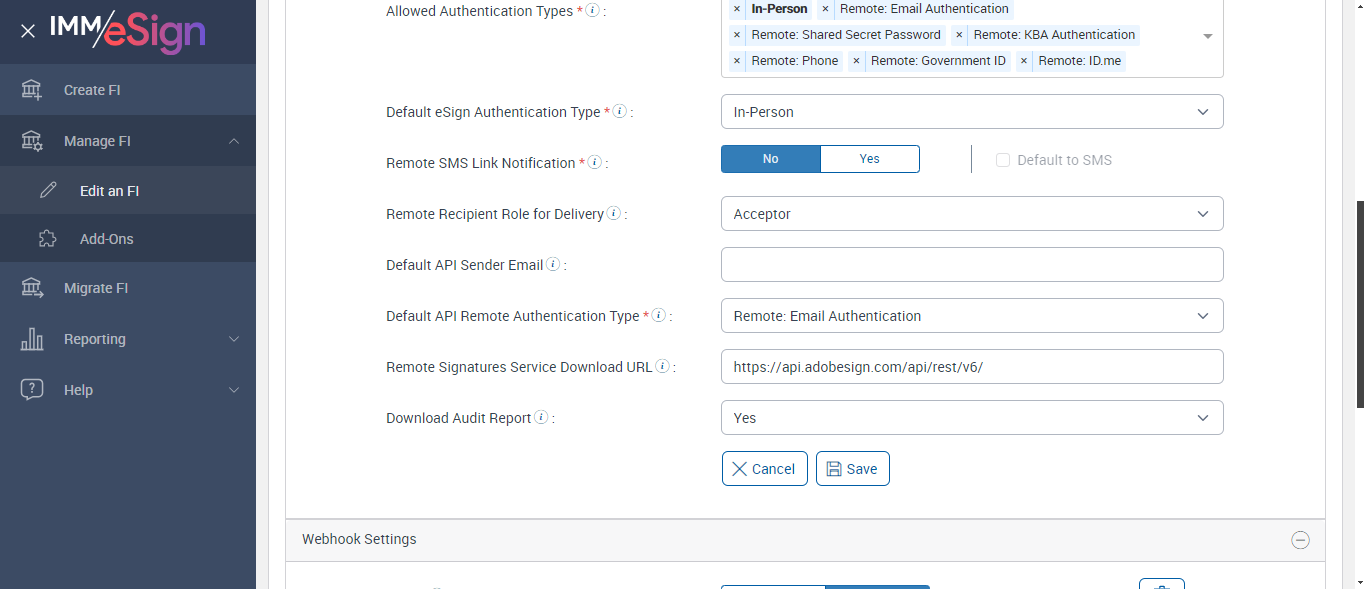Screen dimensions: 1366x589
Task: Click the Create FI bank icon
Action: point(32,90)
